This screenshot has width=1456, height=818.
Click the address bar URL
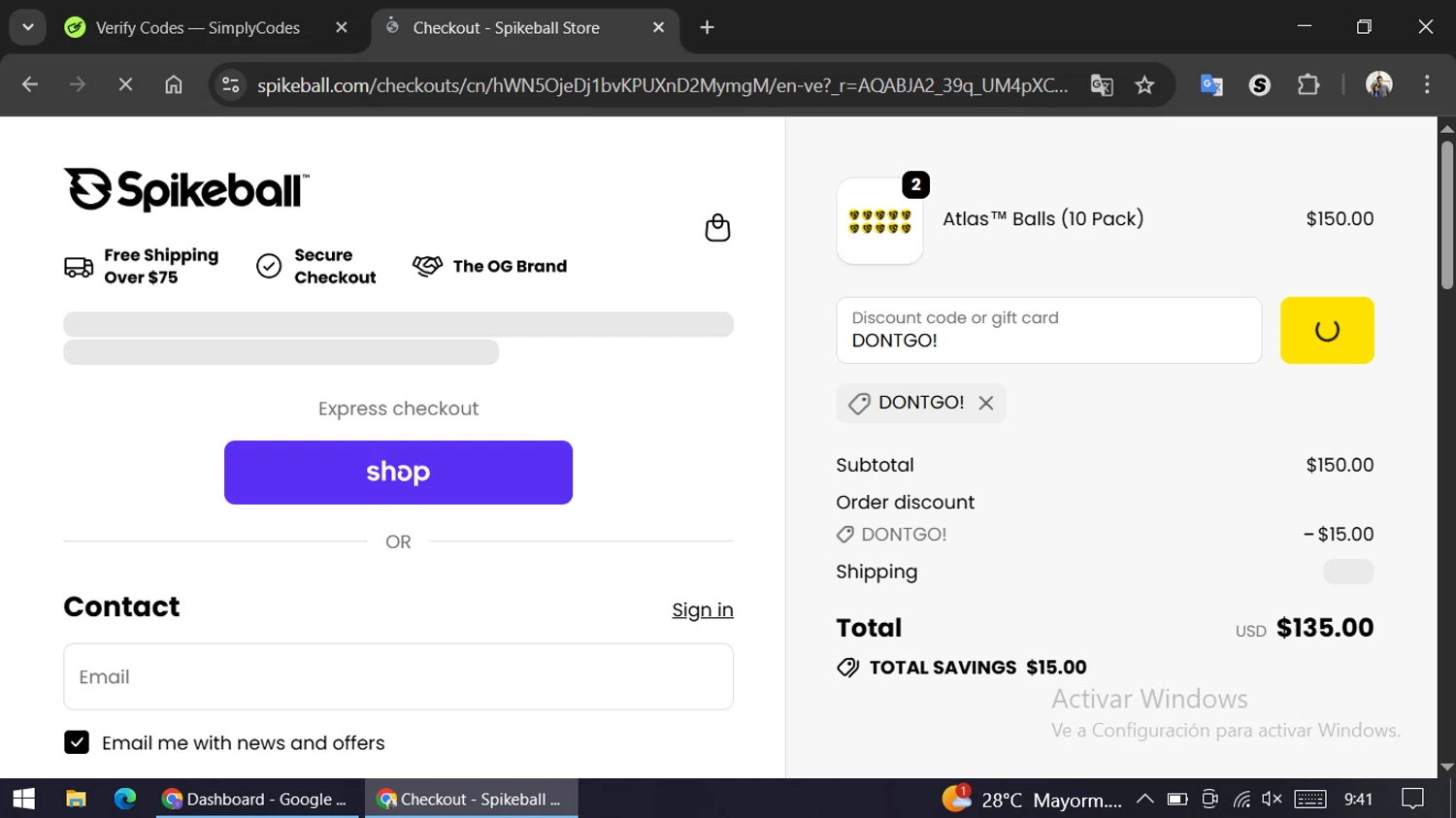click(x=662, y=85)
